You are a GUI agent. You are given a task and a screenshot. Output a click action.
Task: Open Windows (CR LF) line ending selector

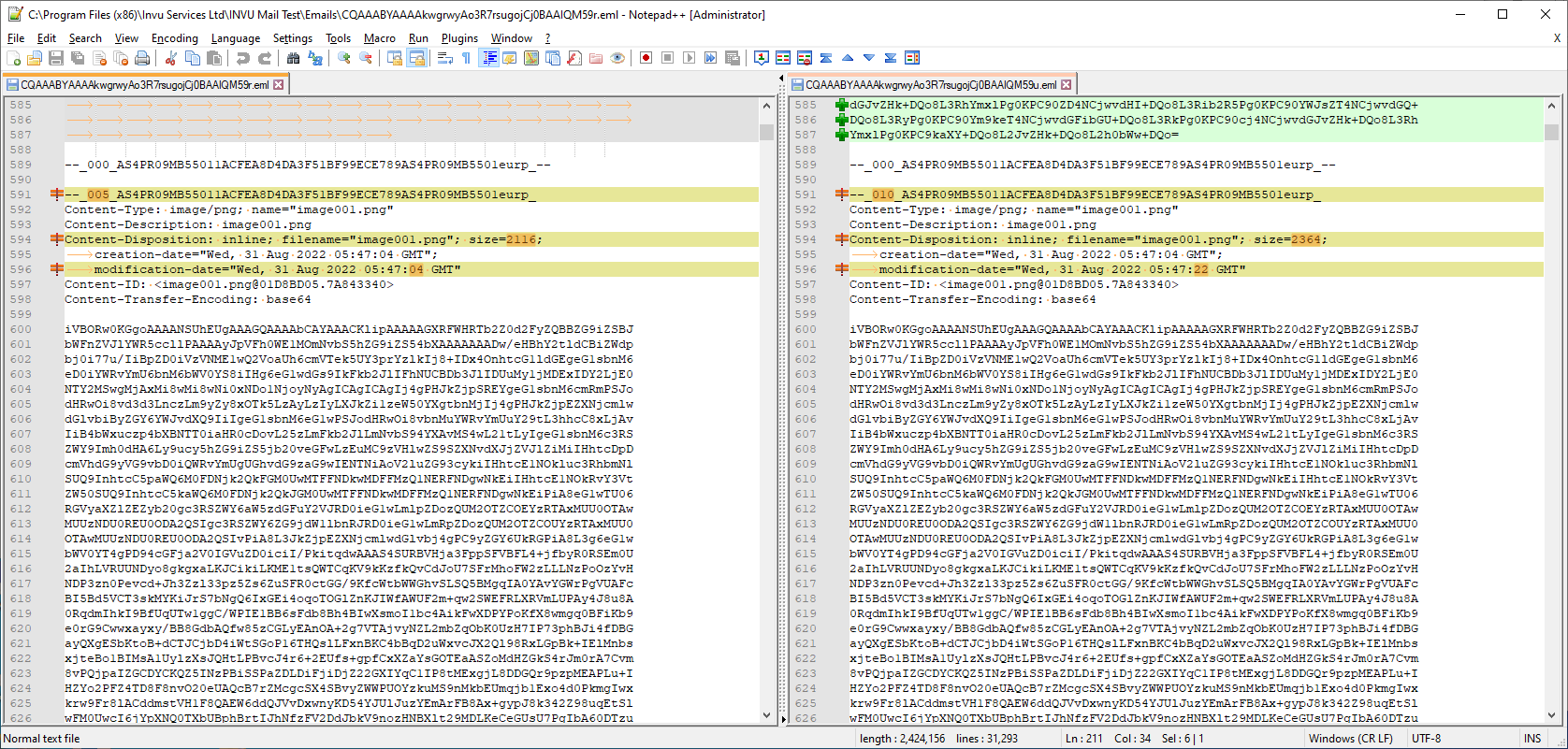point(1350,739)
